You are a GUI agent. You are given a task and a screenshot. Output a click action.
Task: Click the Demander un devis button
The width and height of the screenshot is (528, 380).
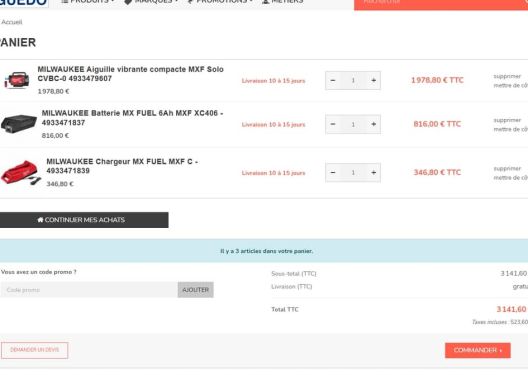(34, 350)
